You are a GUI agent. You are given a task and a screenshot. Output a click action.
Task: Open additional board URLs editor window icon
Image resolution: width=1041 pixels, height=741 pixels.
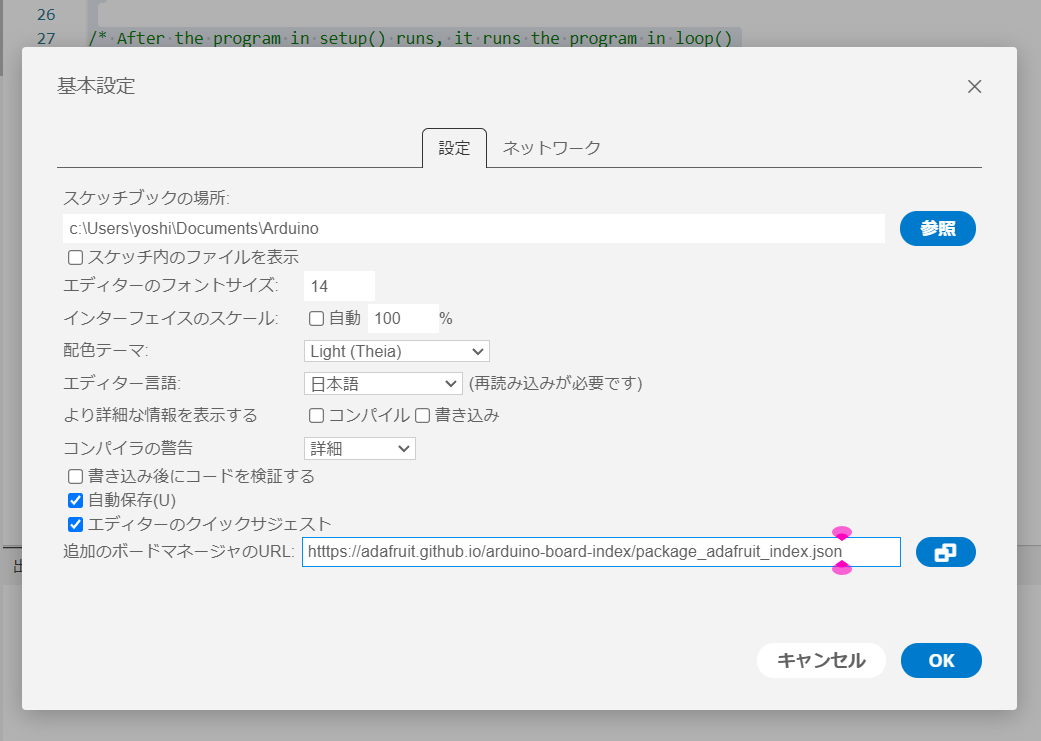(945, 552)
